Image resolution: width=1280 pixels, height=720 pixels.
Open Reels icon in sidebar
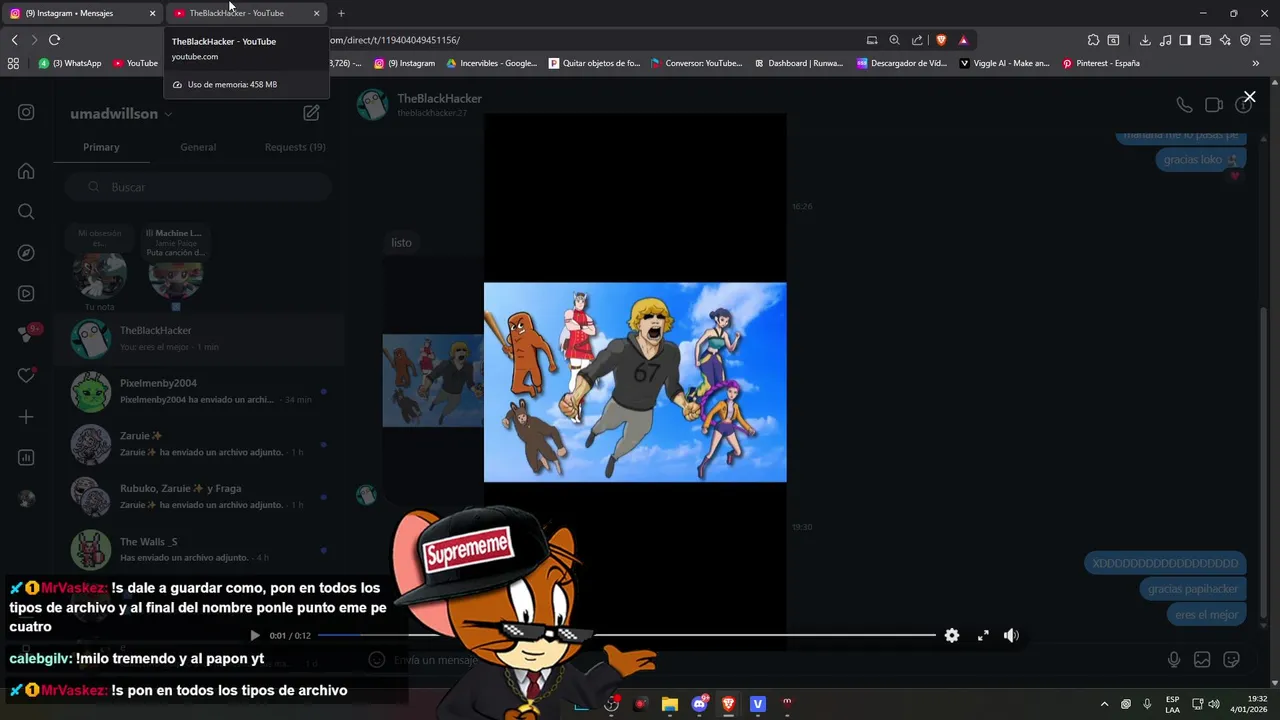(26, 294)
